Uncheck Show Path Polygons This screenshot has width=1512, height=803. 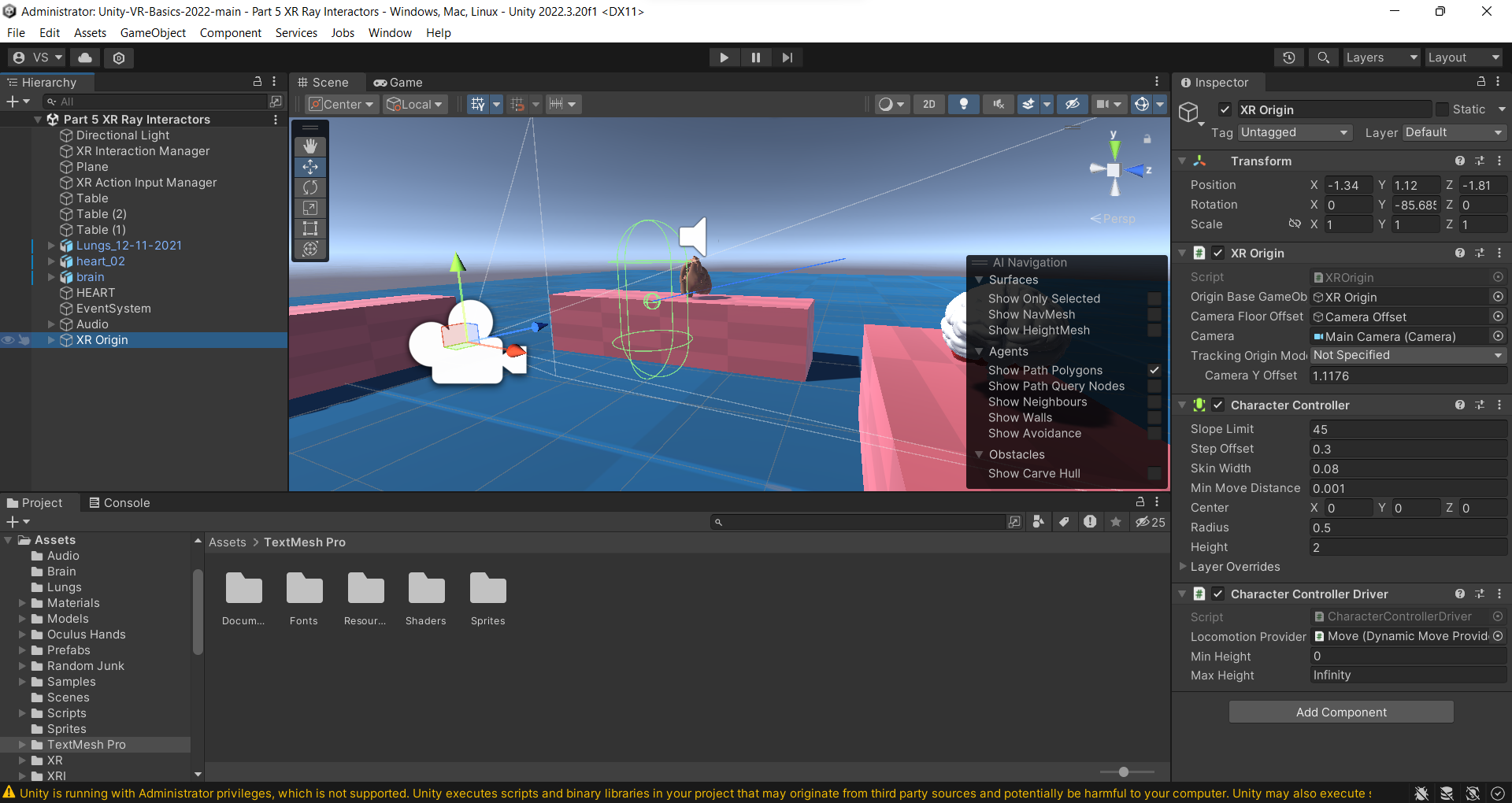tap(1154, 370)
